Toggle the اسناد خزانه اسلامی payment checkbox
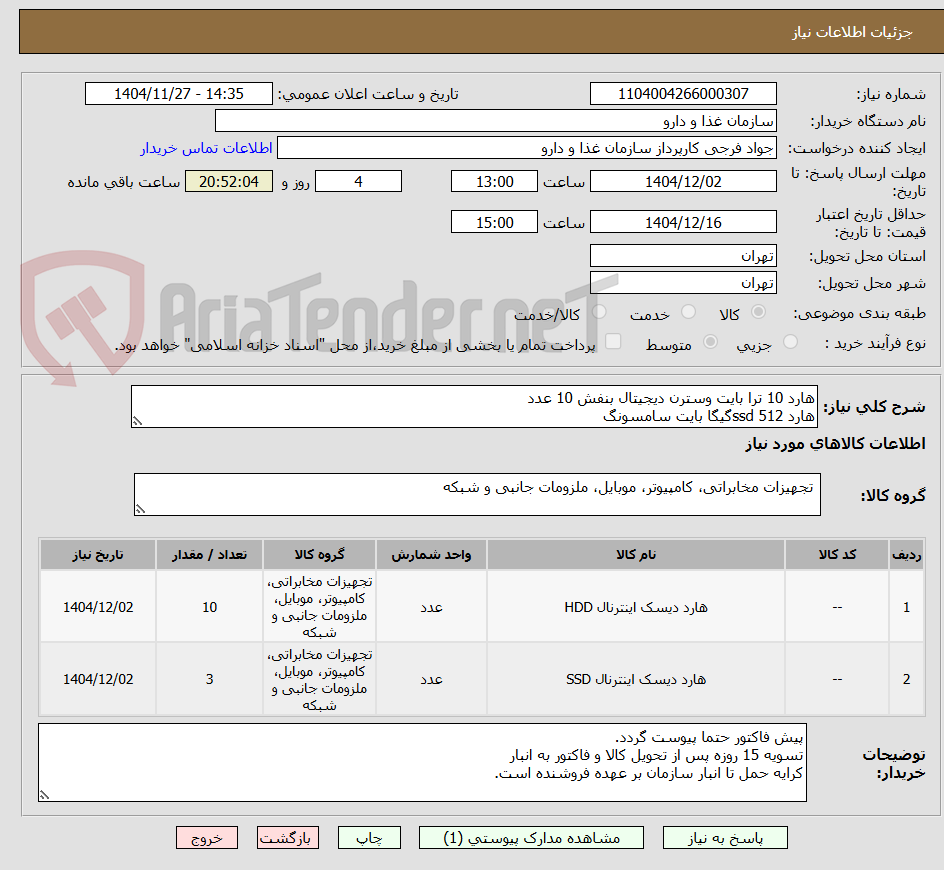 click(613, 341)
